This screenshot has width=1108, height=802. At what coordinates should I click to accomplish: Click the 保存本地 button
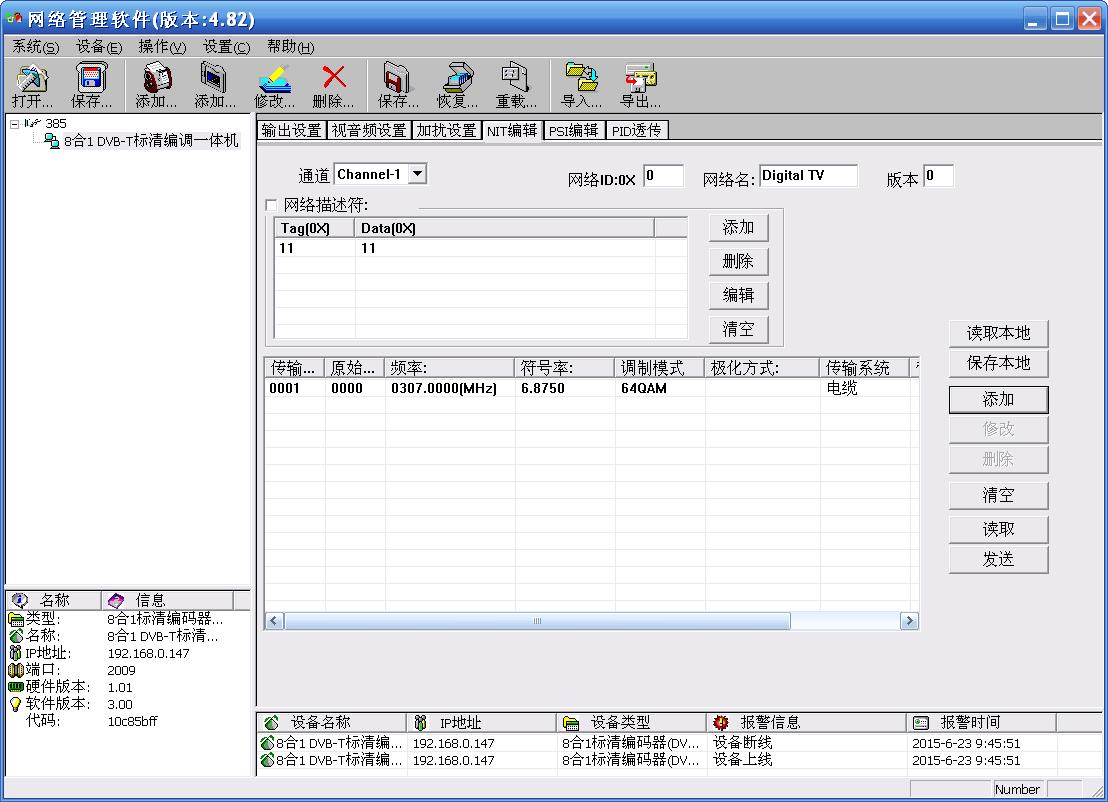[x=998, y=363]
